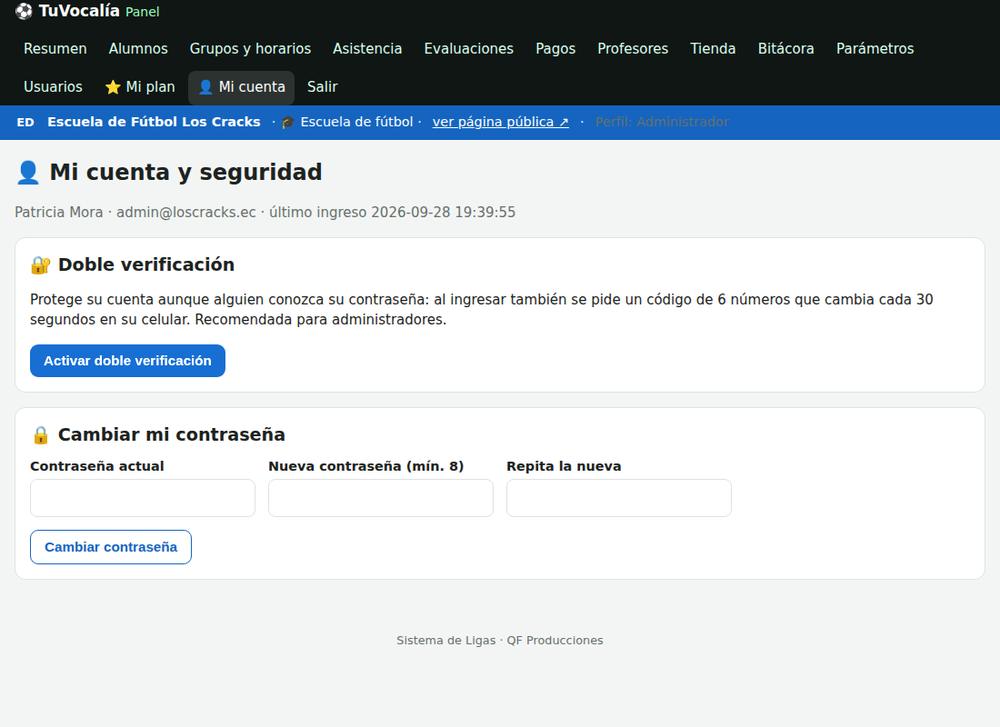1000x727 pixels.
Task: Open Bitácora log
Action: point(786,48)
